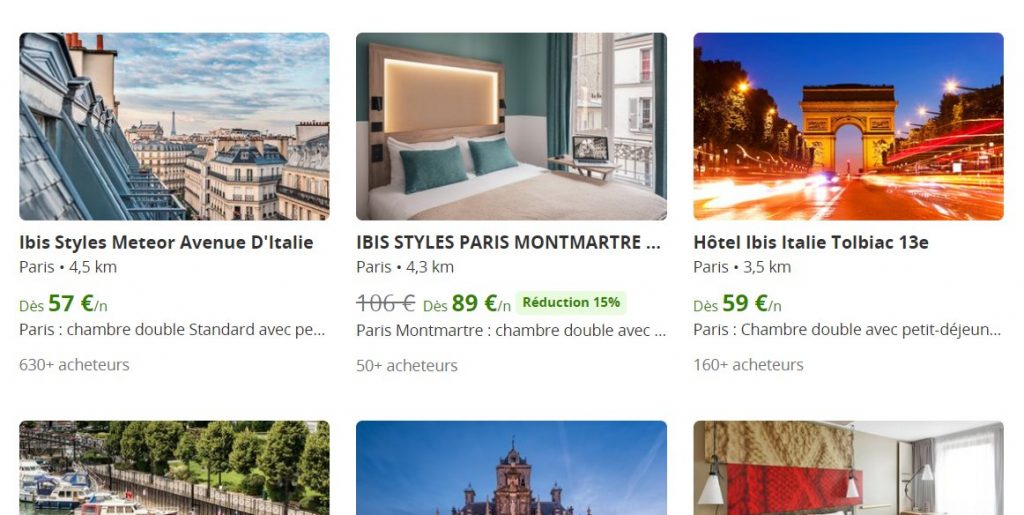Click the crossed-out 106 € original price
This screenshot has width=1024, height=515.
tap(386, 304)
